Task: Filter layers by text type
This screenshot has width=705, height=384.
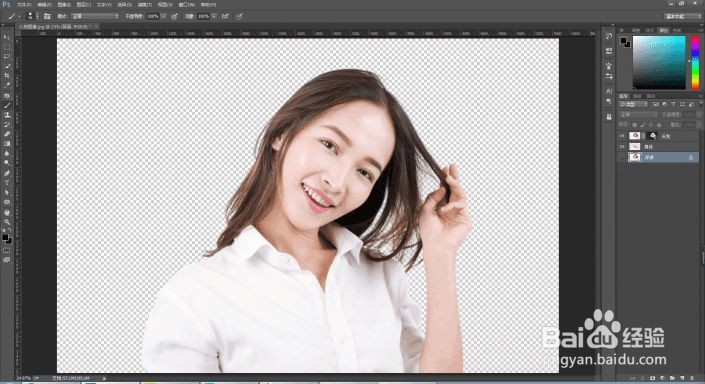Action: coord(673,104)
